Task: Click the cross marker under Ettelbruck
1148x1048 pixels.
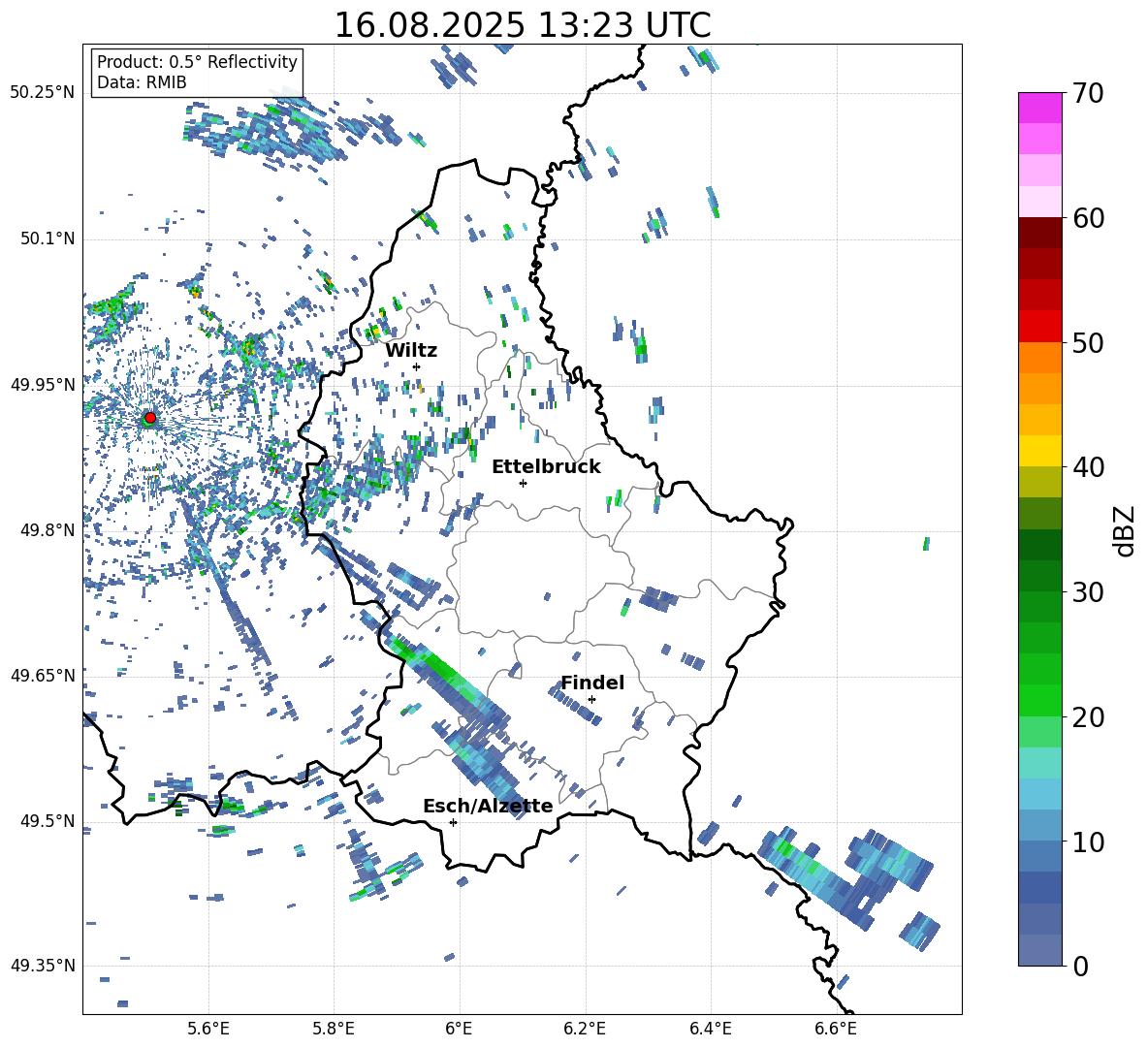Action: (523, 483)
